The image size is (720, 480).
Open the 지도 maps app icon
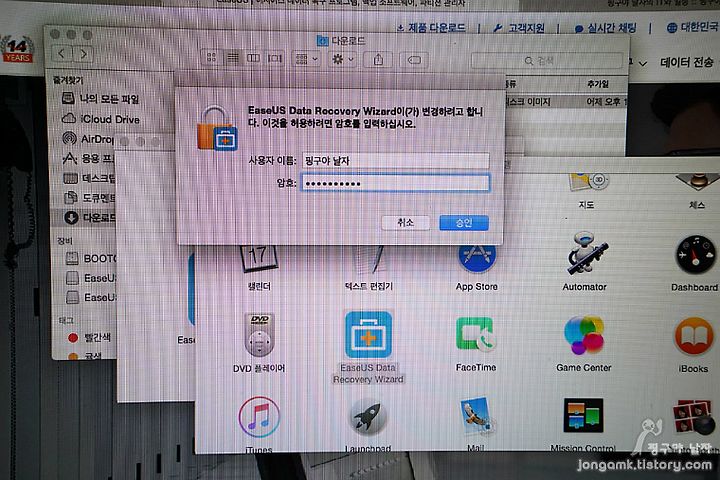587,183
